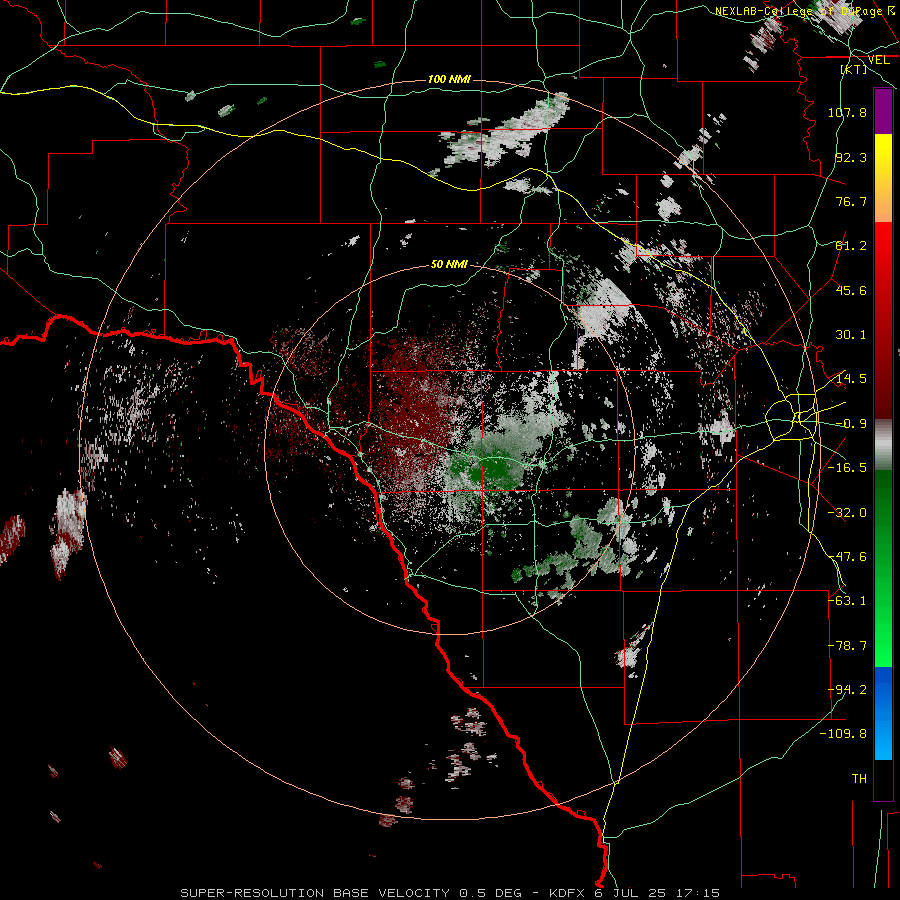Click the VEL legend heading
This screenshot has height=900, width=900.
878,60
